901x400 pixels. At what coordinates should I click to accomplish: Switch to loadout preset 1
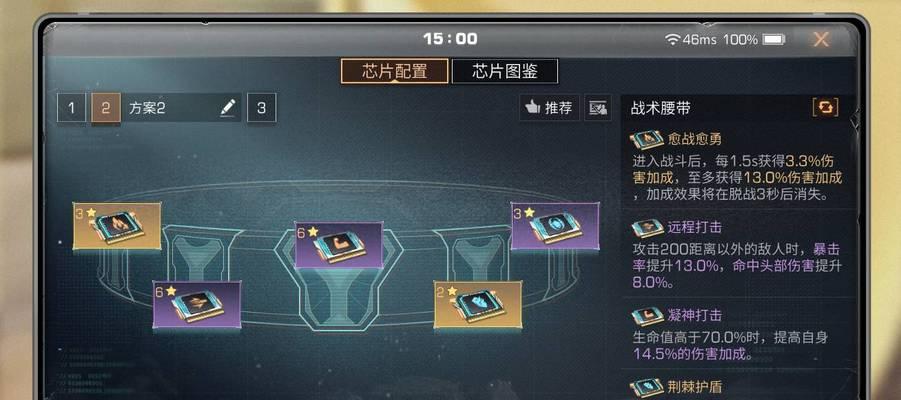[x=71, y=108]
